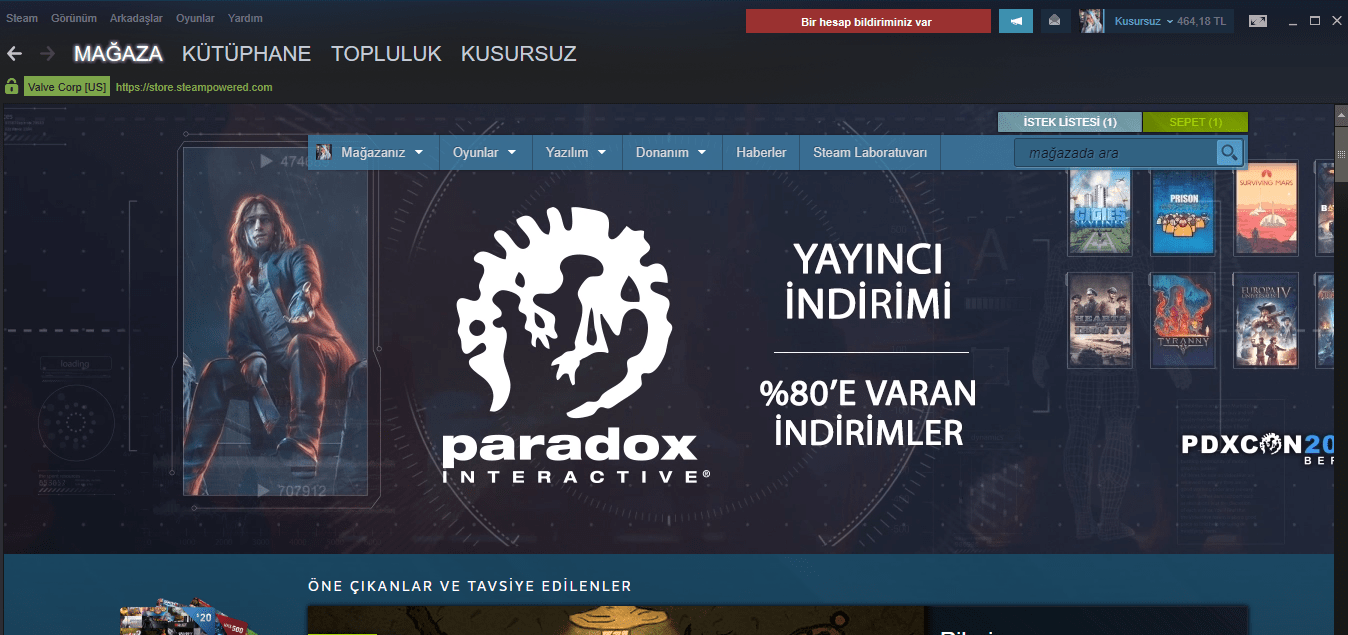1348x635 pixels.
Task: Switch to the MAĞAZA tab
Action: click(x=118, y=53)
